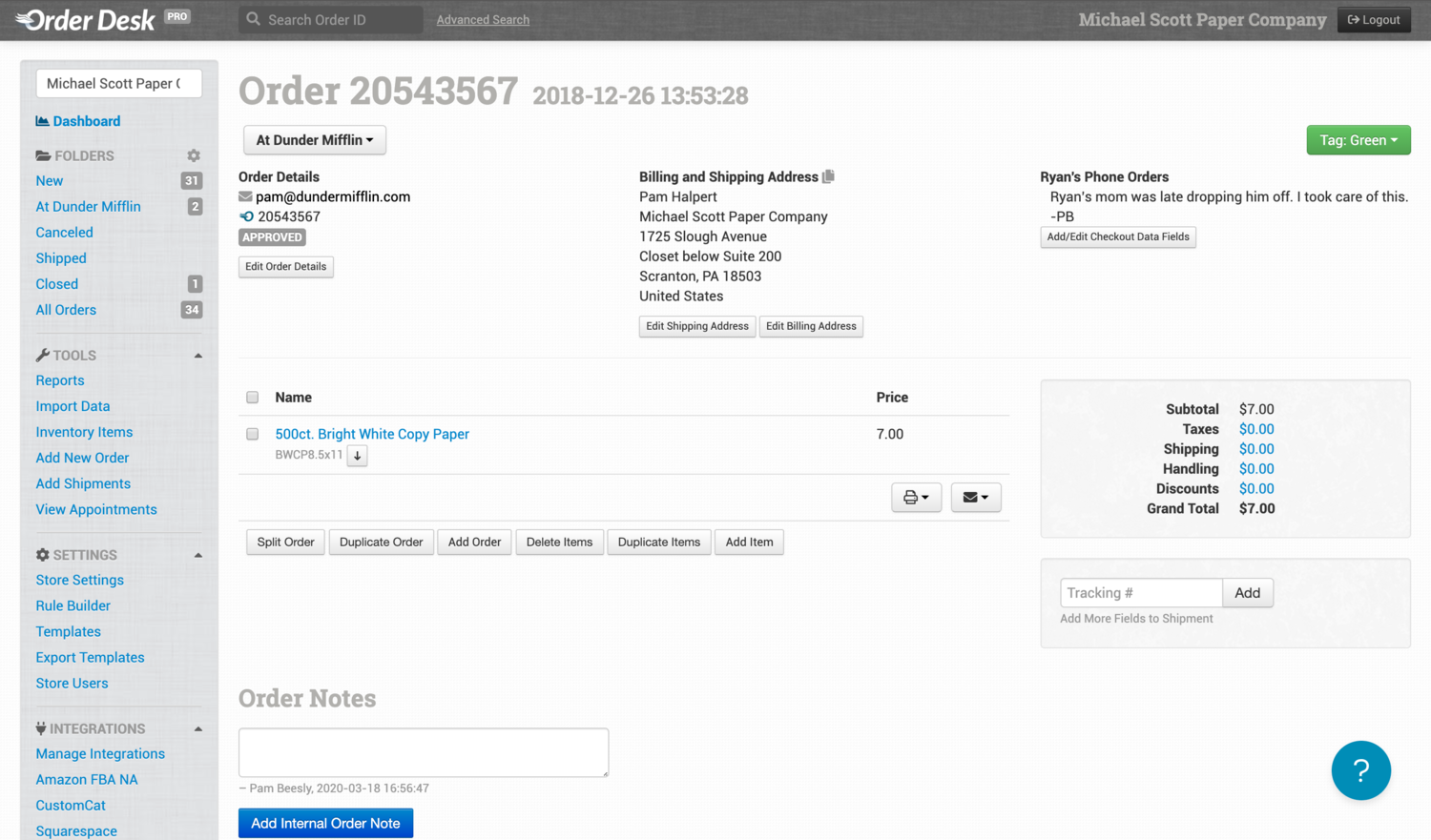Click the search magnifier icon
Viewport: 1431px width, 840px height.
[253, 19]
